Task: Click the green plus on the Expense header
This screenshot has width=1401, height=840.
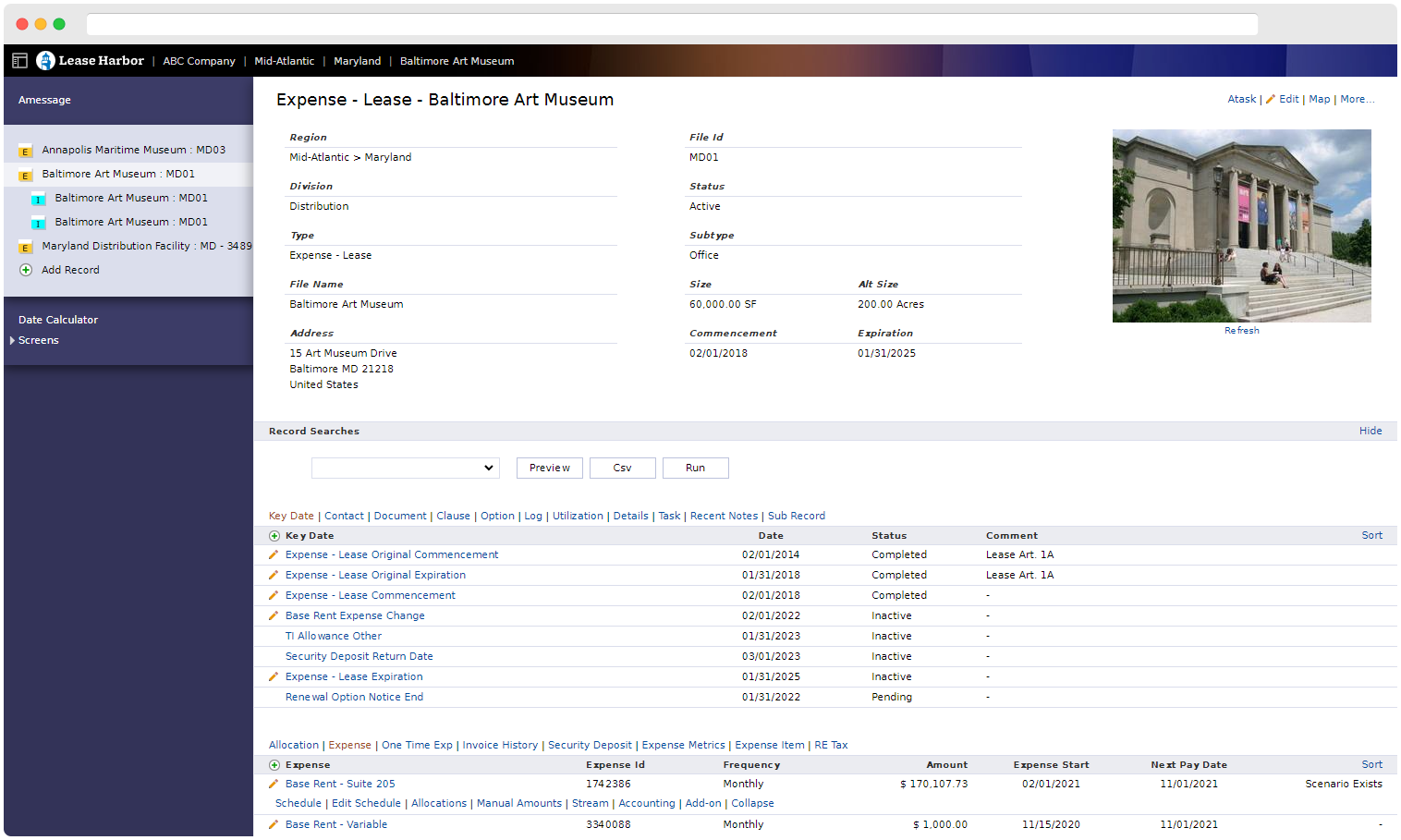Action: [x=274, y=764]
